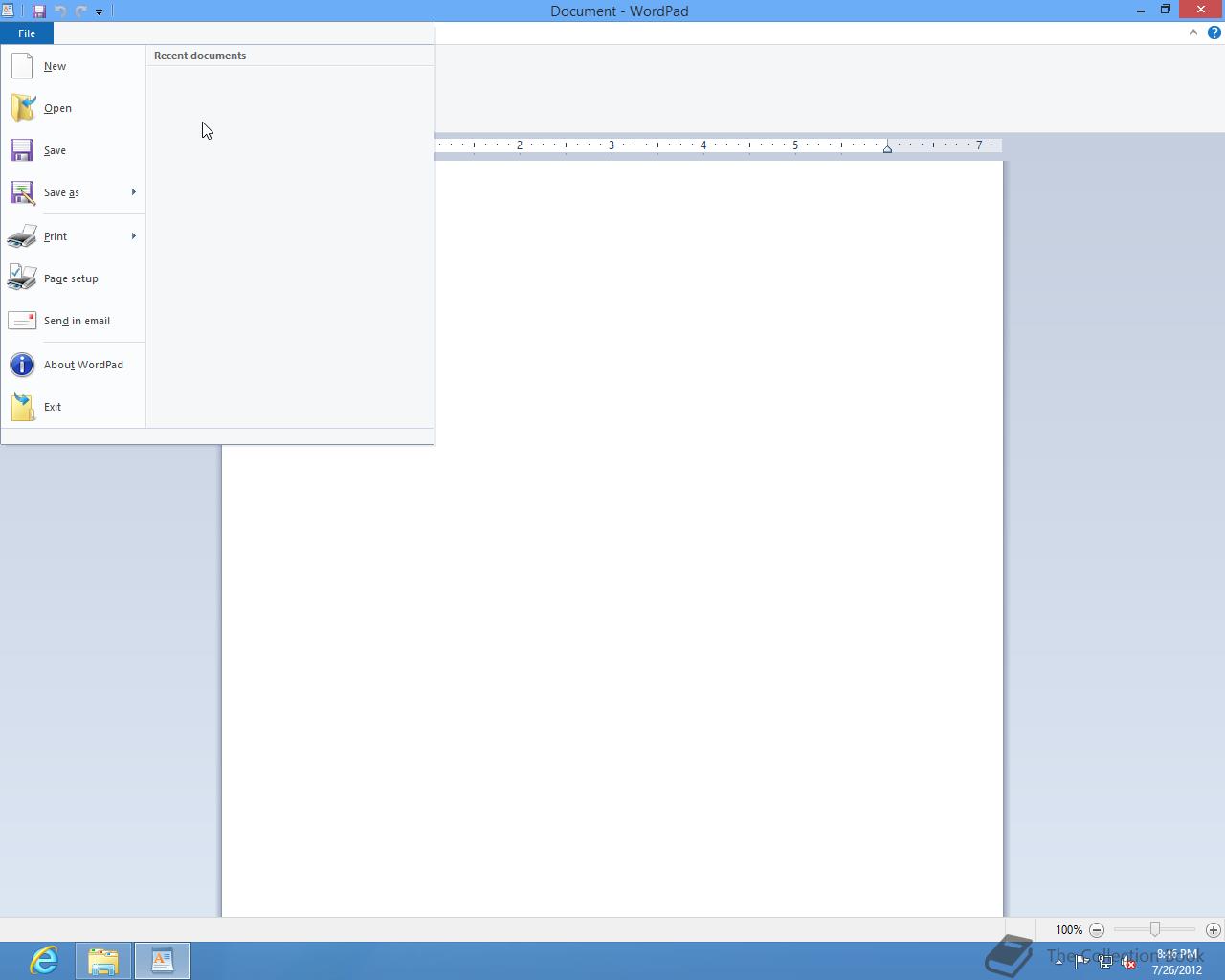Show hidden tray icons arrow

[x=1058, y=962]
